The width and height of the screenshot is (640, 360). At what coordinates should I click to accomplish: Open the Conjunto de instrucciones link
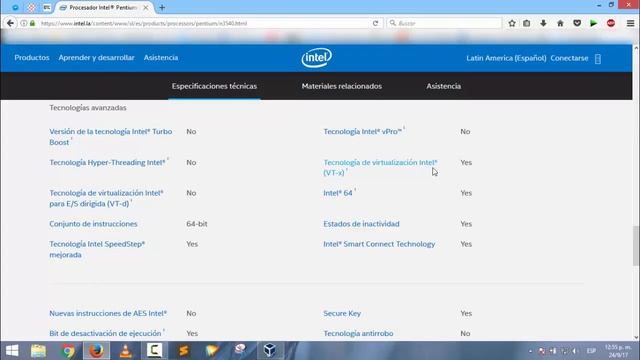point(93,224)
